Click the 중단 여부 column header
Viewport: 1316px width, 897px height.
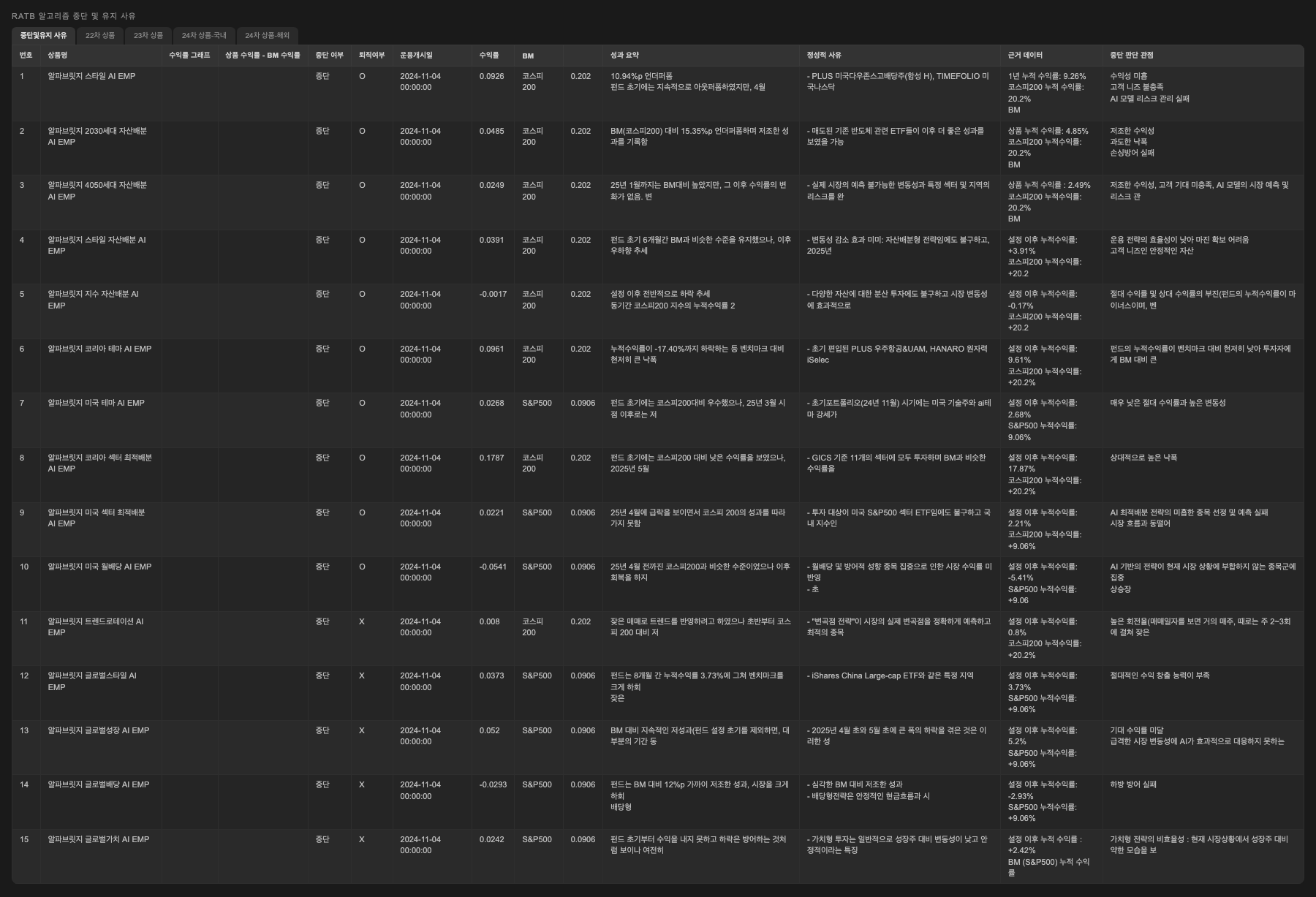click(x=329, y=56)
